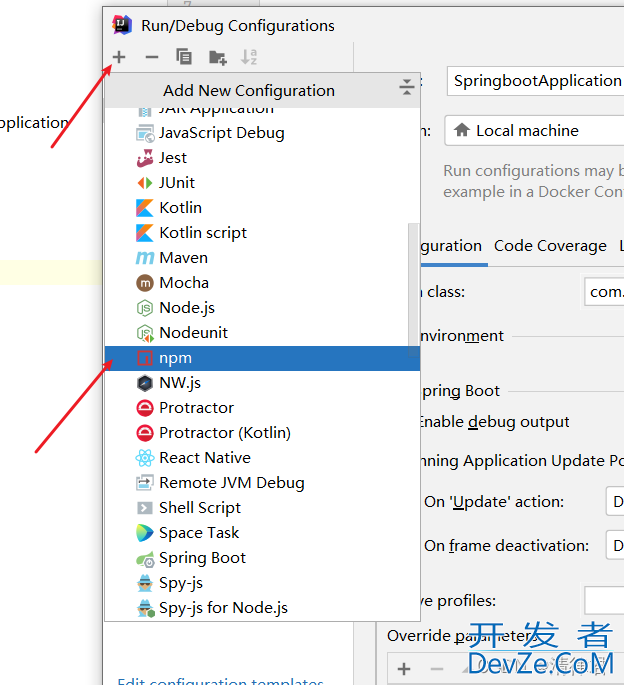Select the JUnit configuration icon
The height and width of the screenshot is (685, 624).
[145, 183]
